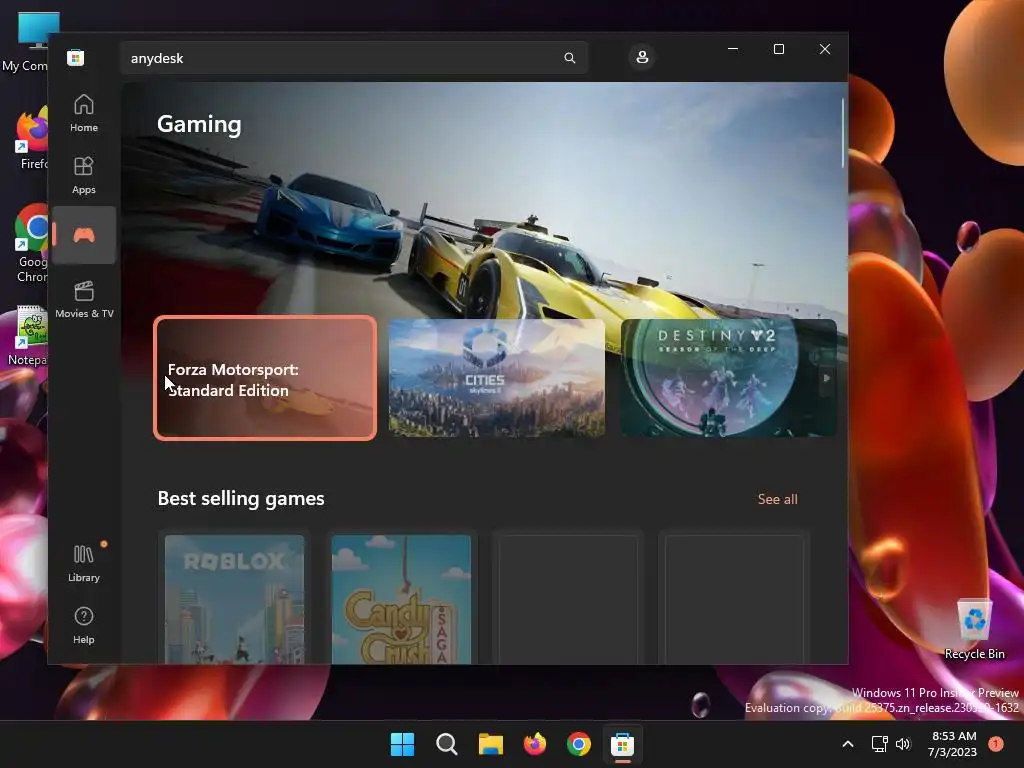
Task: Close the Microsoft Store window
Action: click(825, 49)
